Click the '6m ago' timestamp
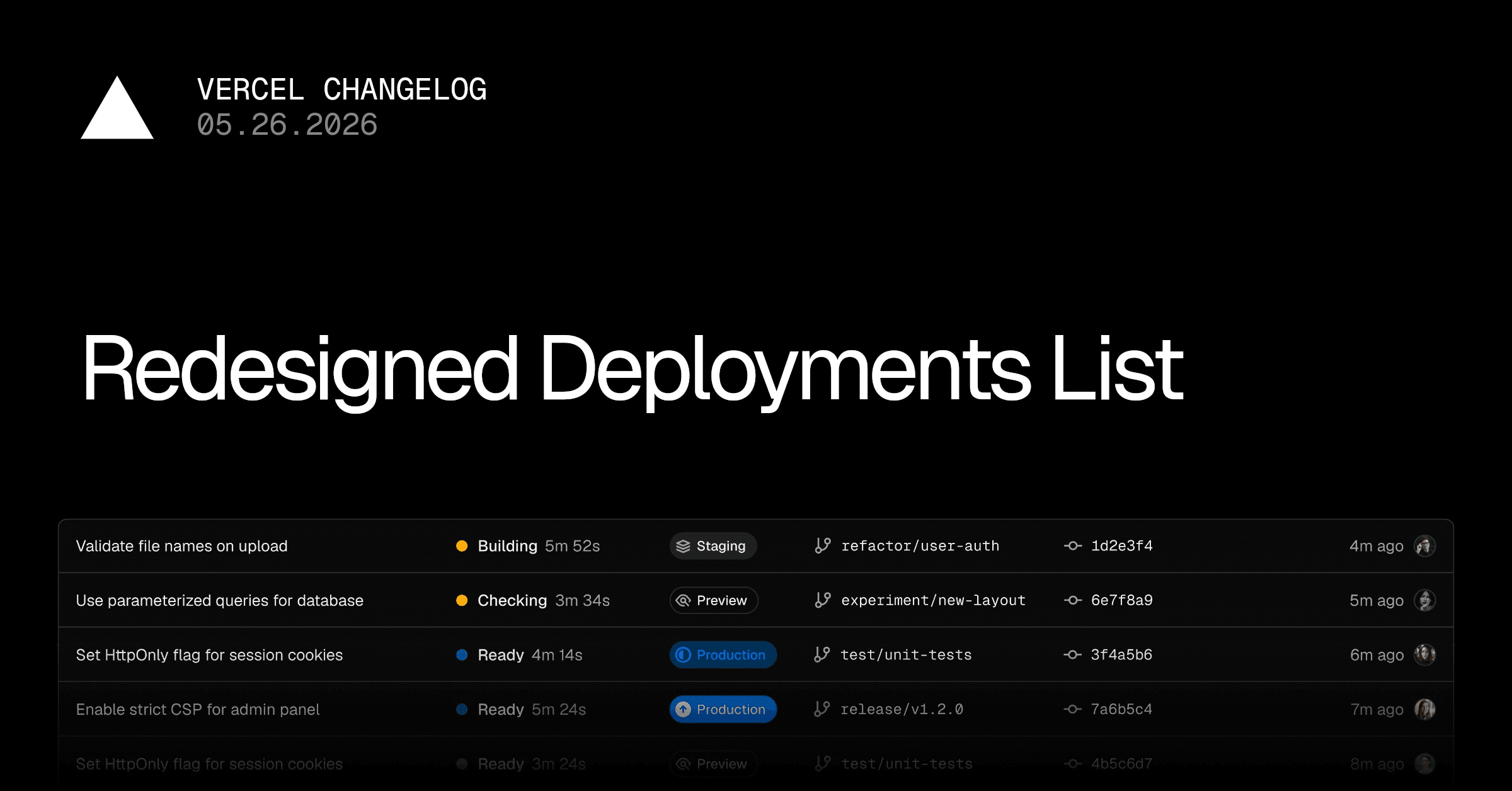1512x791 pixels. click(x=1377, y=655)
